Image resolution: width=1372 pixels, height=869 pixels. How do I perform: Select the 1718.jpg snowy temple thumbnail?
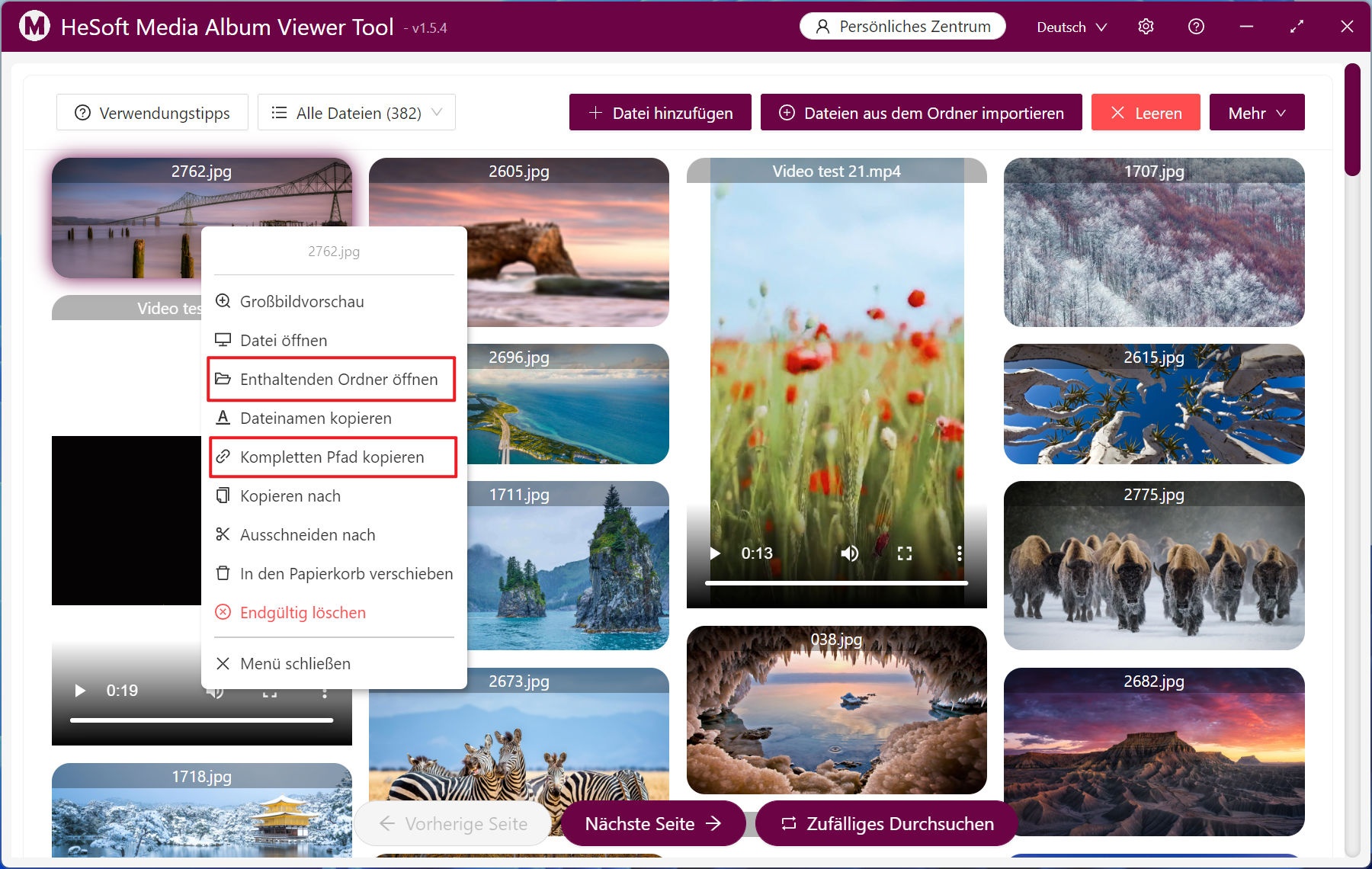tap(201, 810)
